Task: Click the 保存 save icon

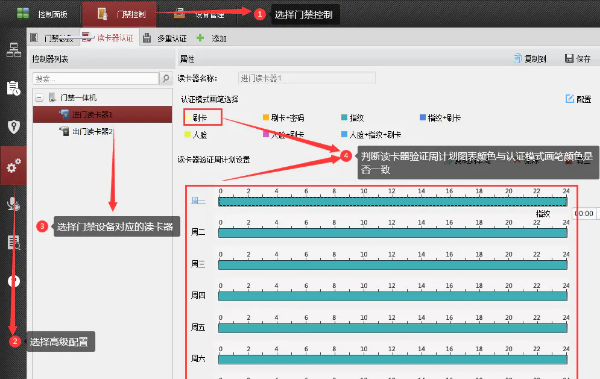Action: click(569, 58)
